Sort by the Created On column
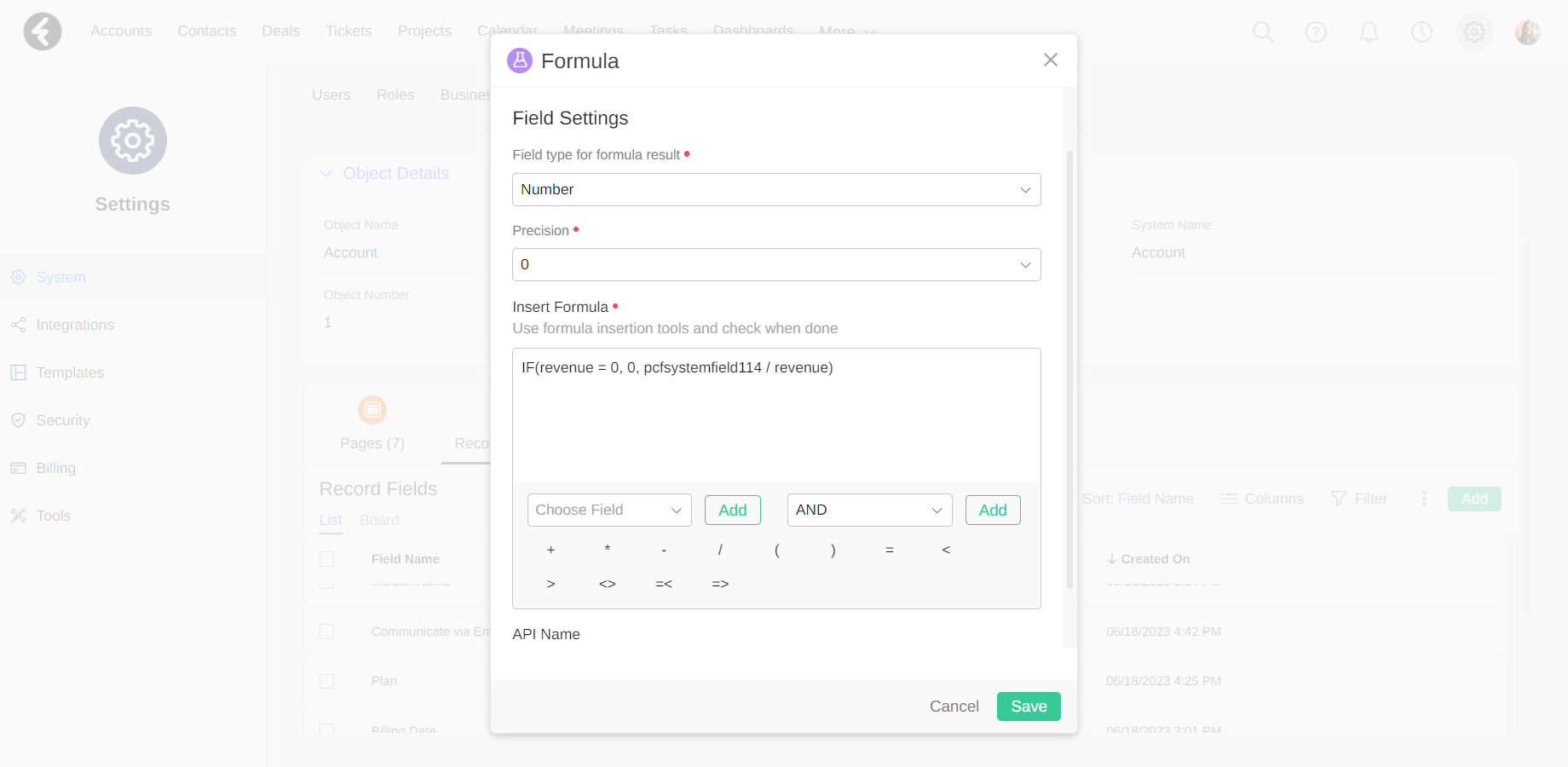1568x767 pixels. pos(1148,559)
